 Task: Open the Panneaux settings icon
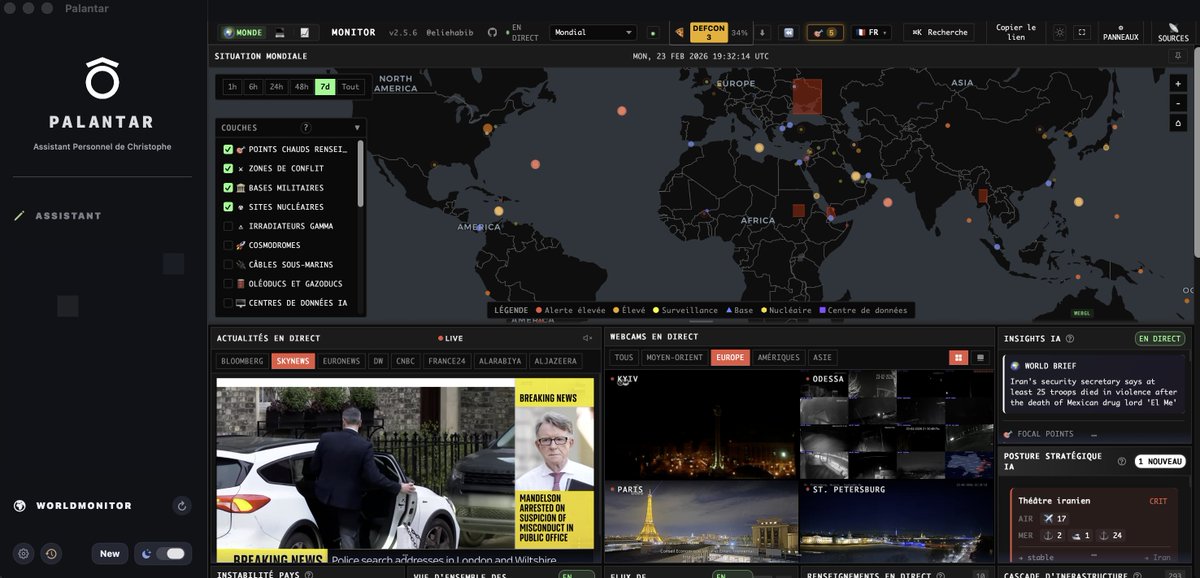click(x=1120, y=32)
